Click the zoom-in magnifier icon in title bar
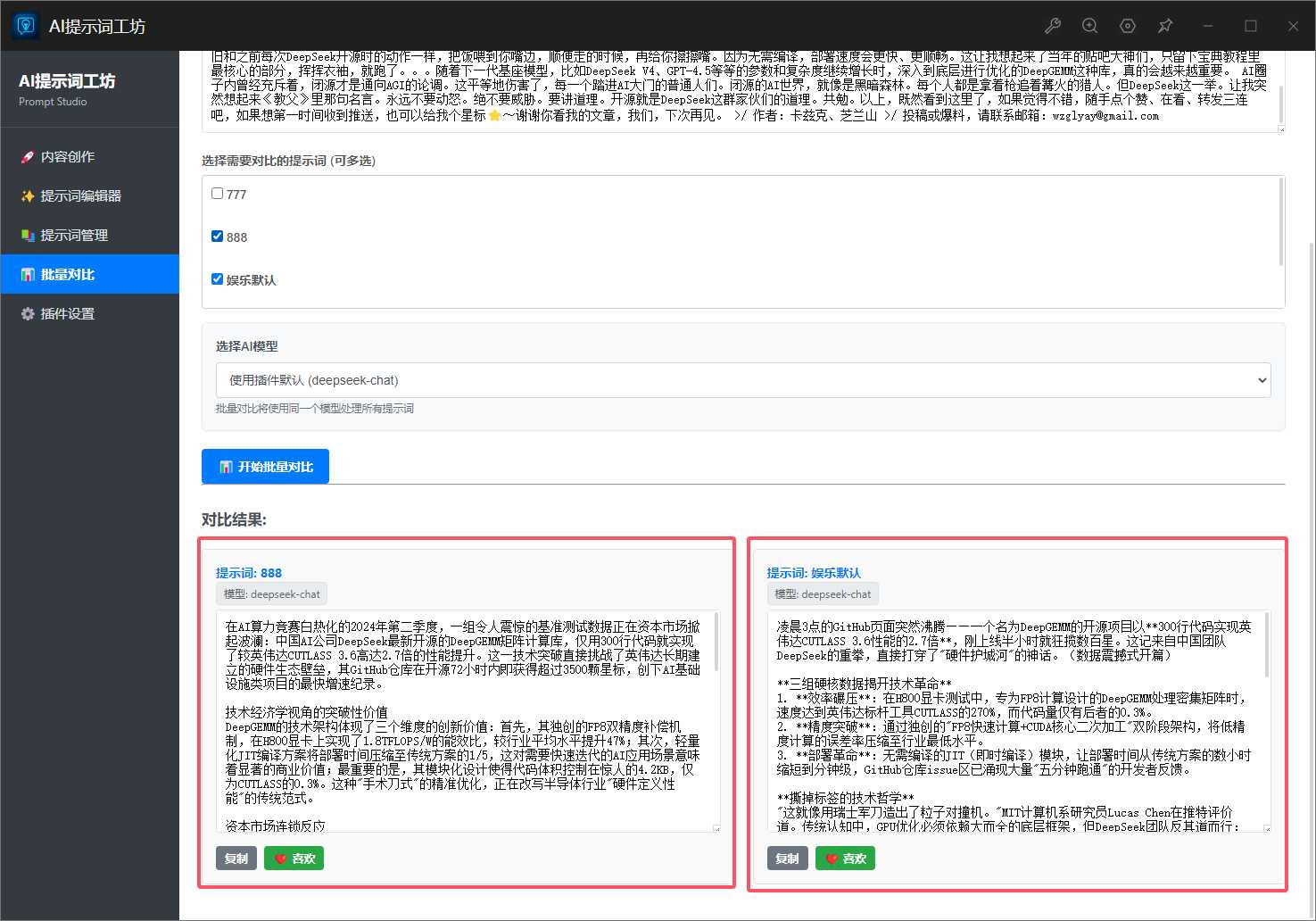Viewport: 1316px width, 921px height. click(1090, 26)
